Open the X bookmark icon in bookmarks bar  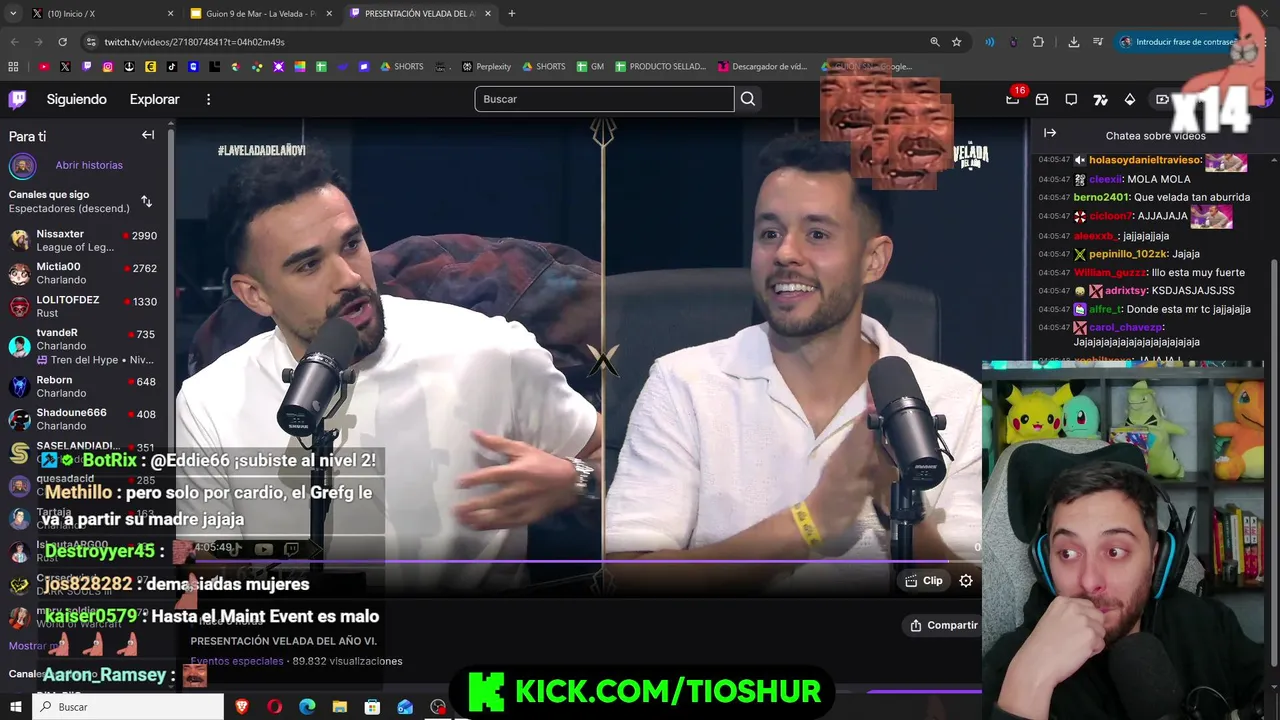(x=65, y=67)
